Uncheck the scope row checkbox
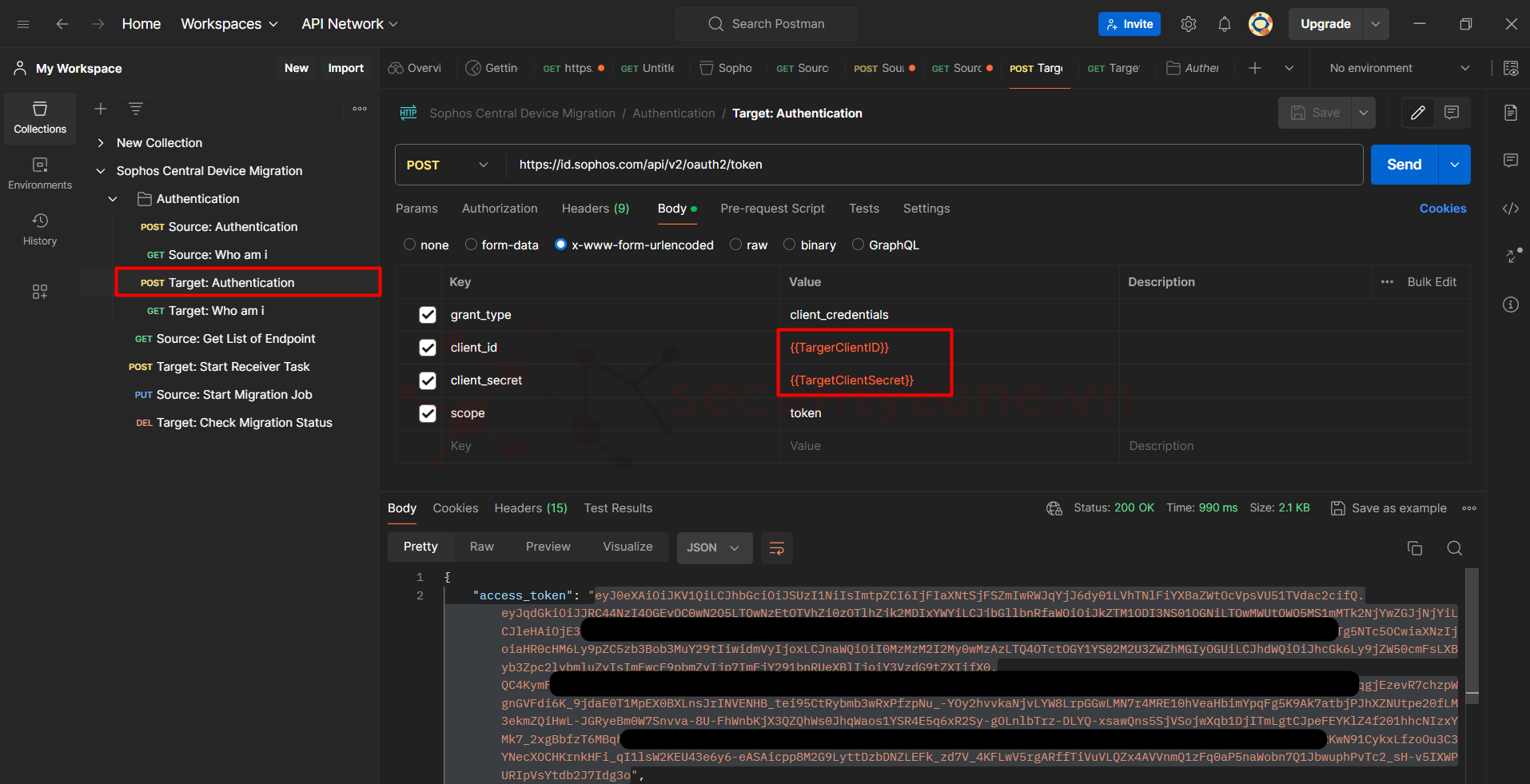 (428, 413)
